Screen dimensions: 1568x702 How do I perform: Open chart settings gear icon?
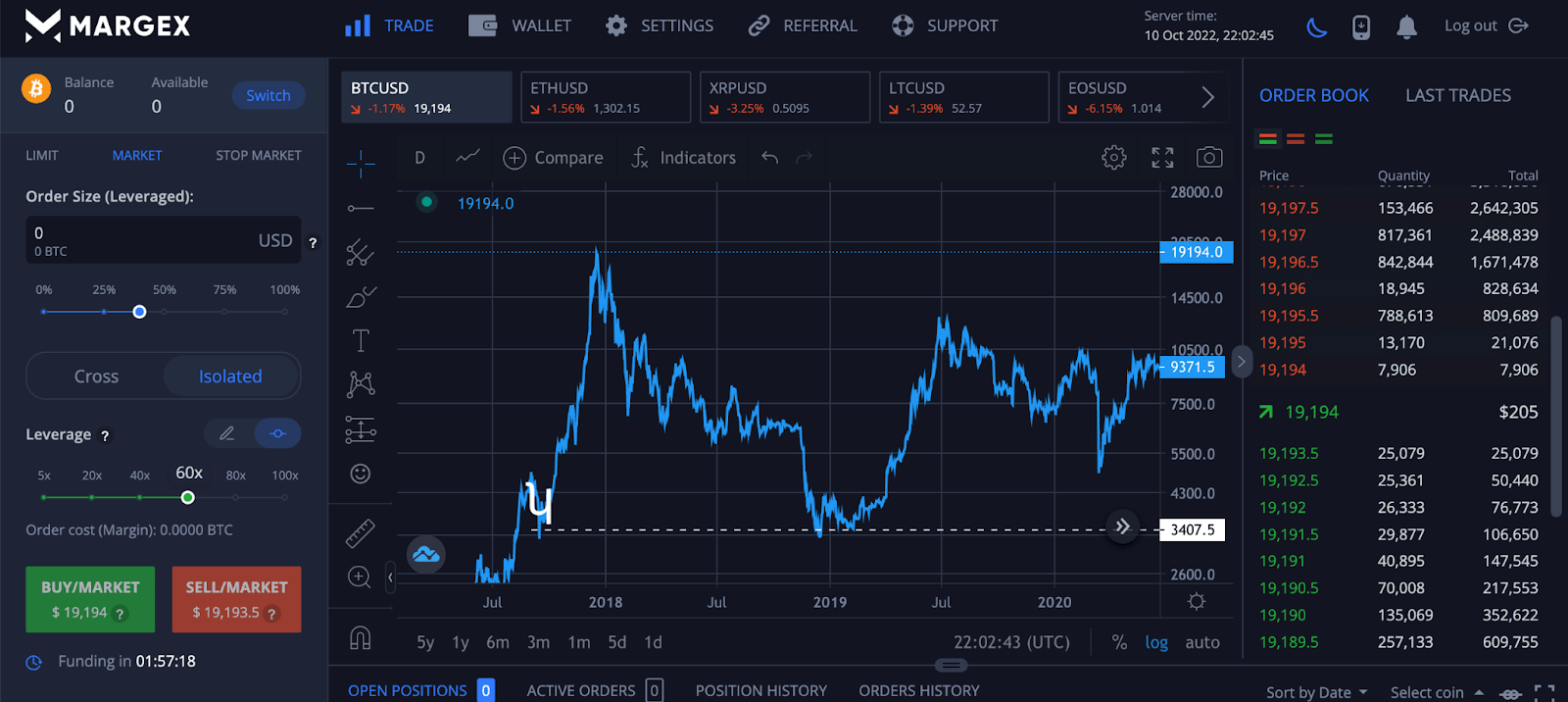coord(1114,157)
